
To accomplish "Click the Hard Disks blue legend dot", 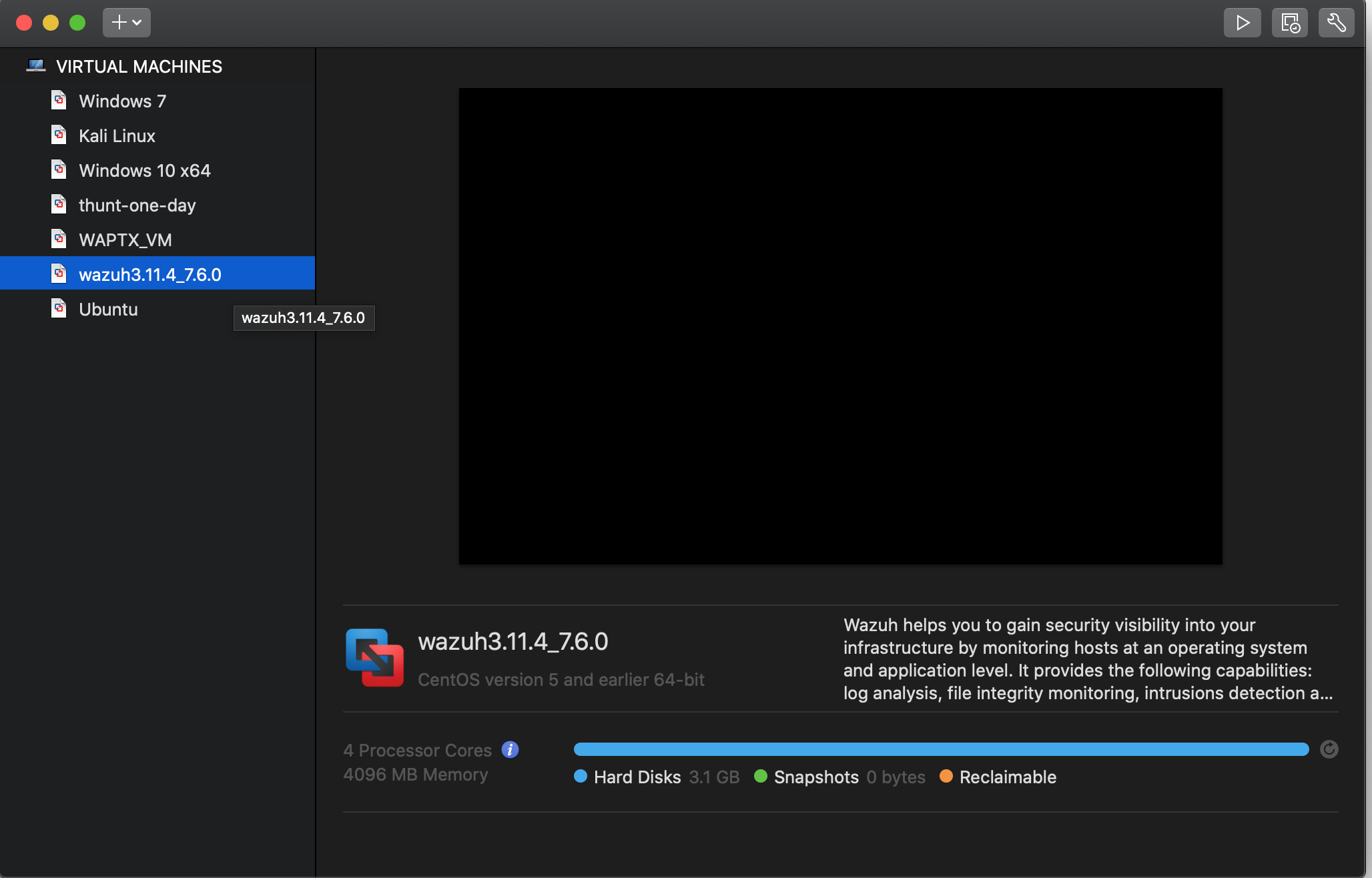I will pos(580,777).
